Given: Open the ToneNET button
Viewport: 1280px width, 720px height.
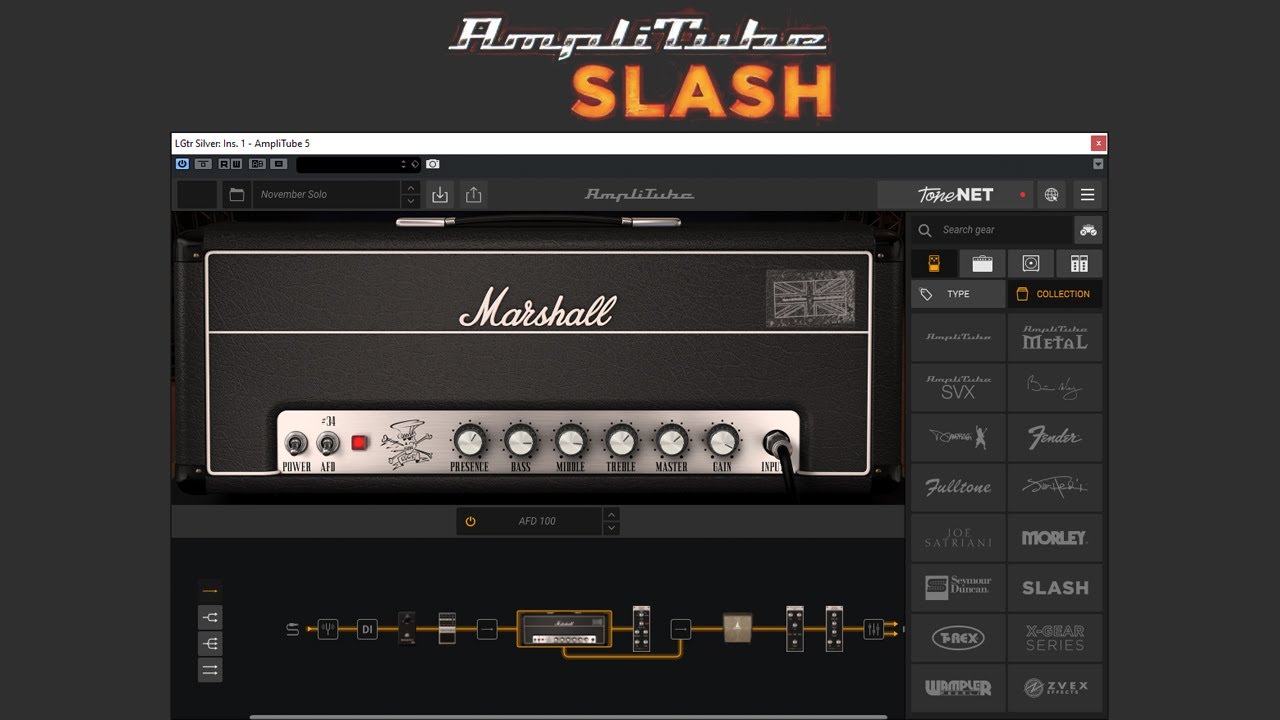Looking at the screenshot, I should point(956,195).
